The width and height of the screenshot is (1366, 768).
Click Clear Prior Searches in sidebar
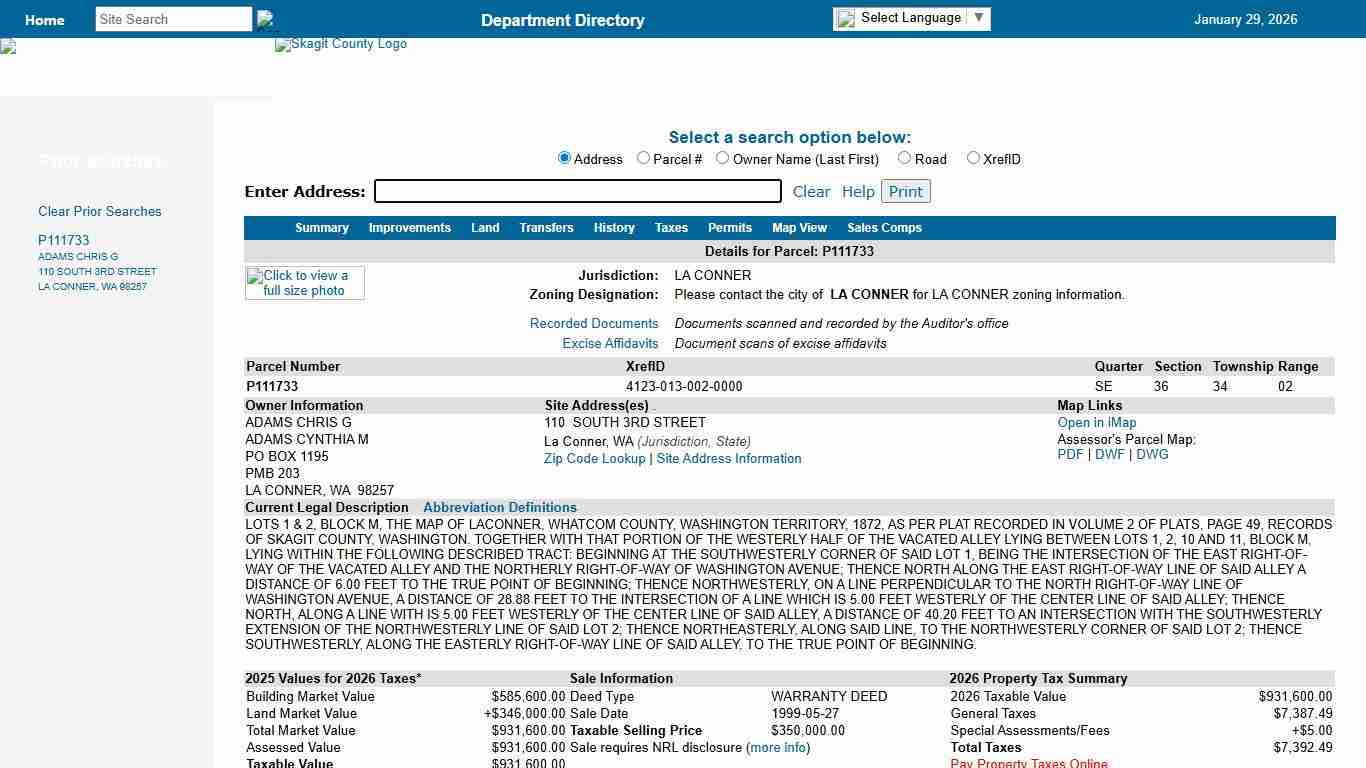pos(99,212)
